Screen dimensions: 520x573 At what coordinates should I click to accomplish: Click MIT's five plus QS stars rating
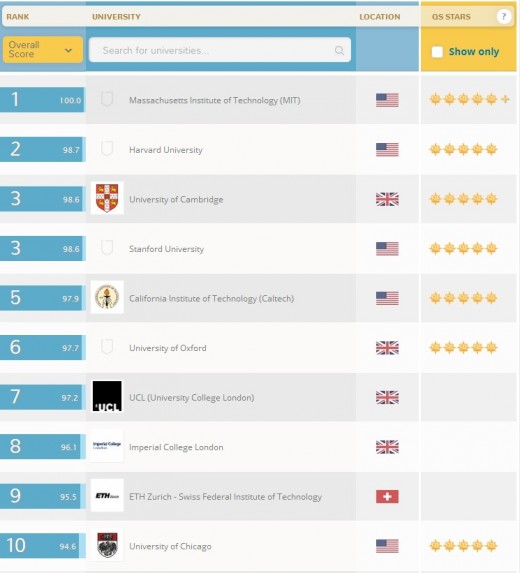469,99
